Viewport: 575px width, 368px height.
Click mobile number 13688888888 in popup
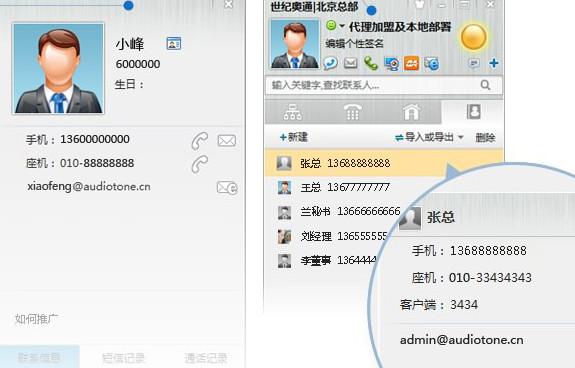pos(488,251)
